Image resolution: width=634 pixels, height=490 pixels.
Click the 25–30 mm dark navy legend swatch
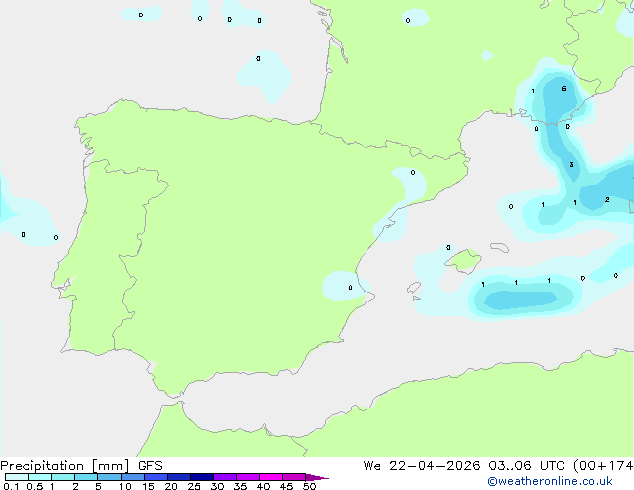(202, 477)
